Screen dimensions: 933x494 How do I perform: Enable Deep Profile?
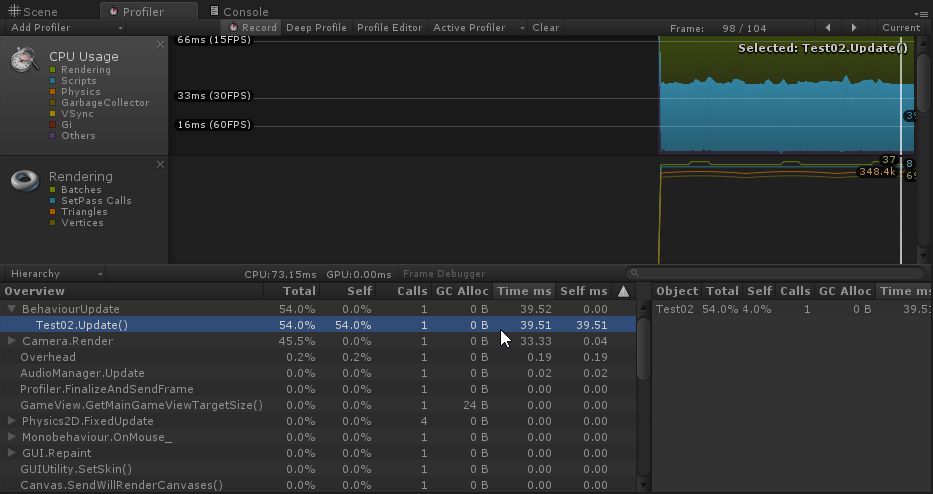click(316, 27)
